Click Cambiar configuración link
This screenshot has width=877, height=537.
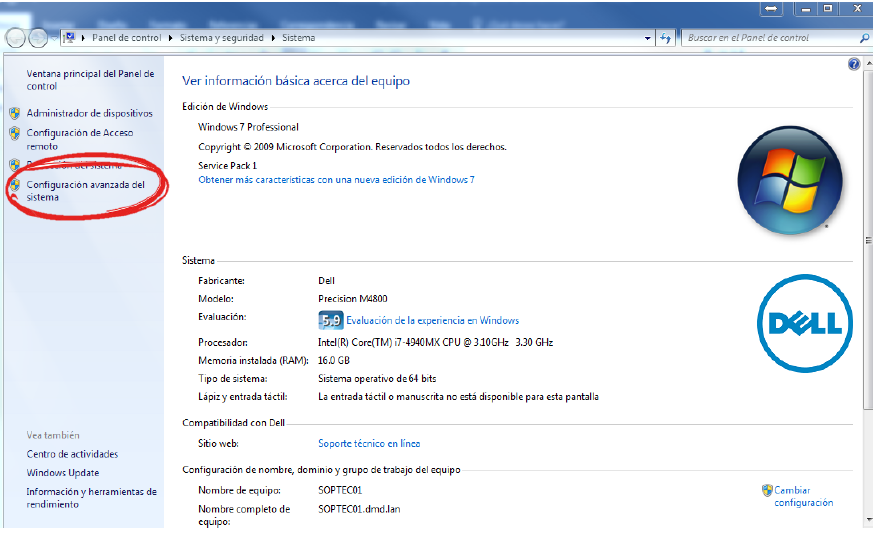coord(804,496)
